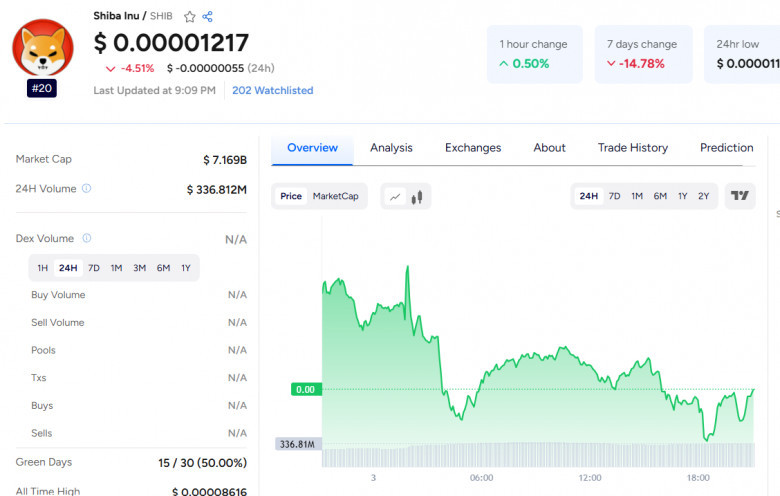Open the 202 Watchlisted link
The image size is (780, 496).
coord(273,91)
